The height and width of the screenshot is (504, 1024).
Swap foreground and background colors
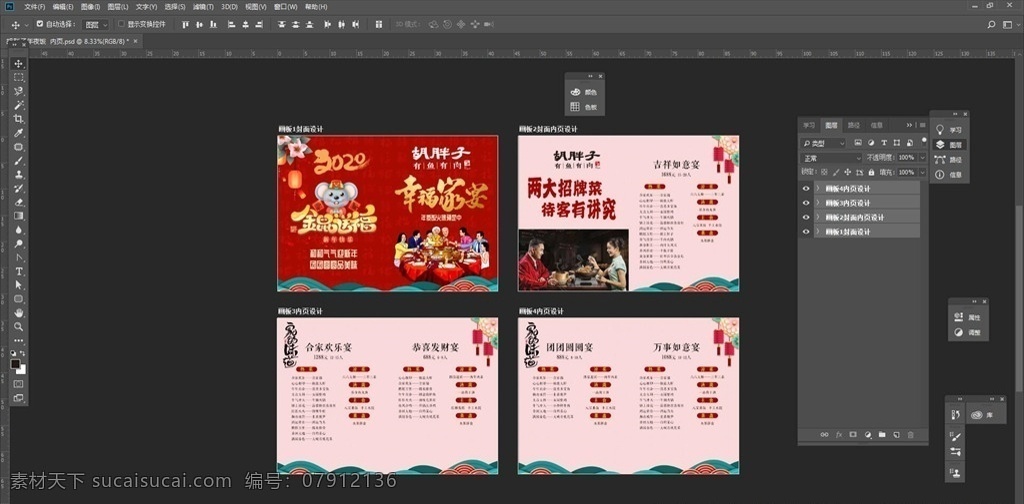[x=23, y=353]
